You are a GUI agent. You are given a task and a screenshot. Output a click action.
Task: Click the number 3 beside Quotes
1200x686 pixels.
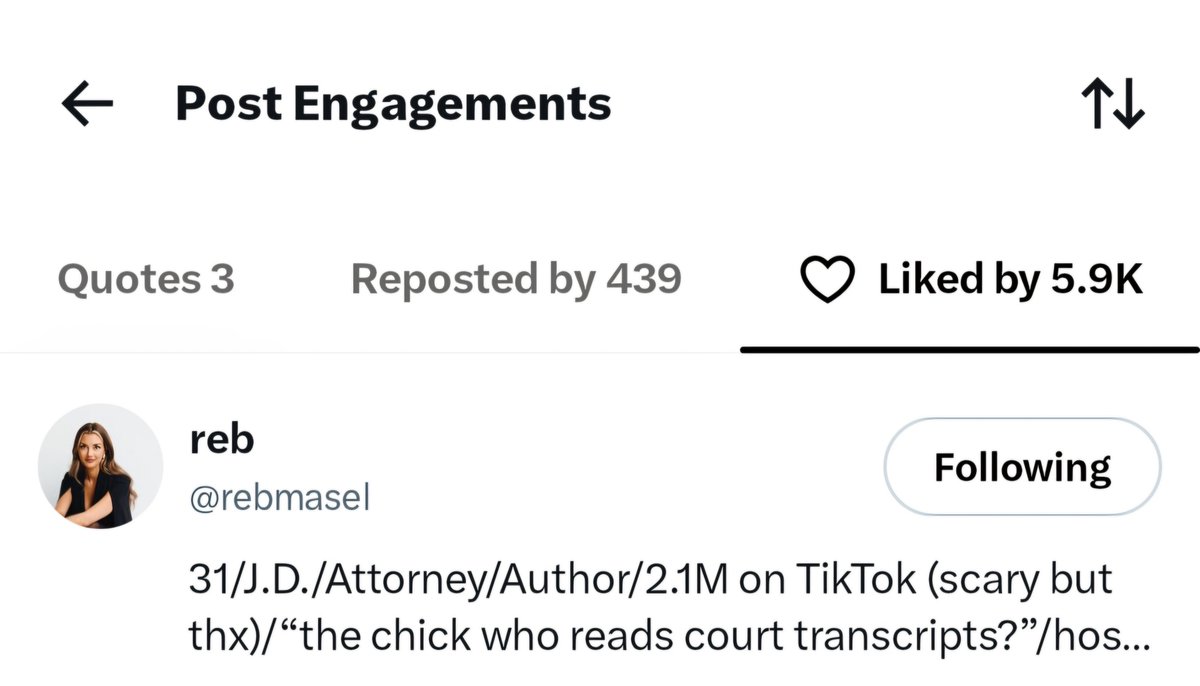tap(223, 279)
